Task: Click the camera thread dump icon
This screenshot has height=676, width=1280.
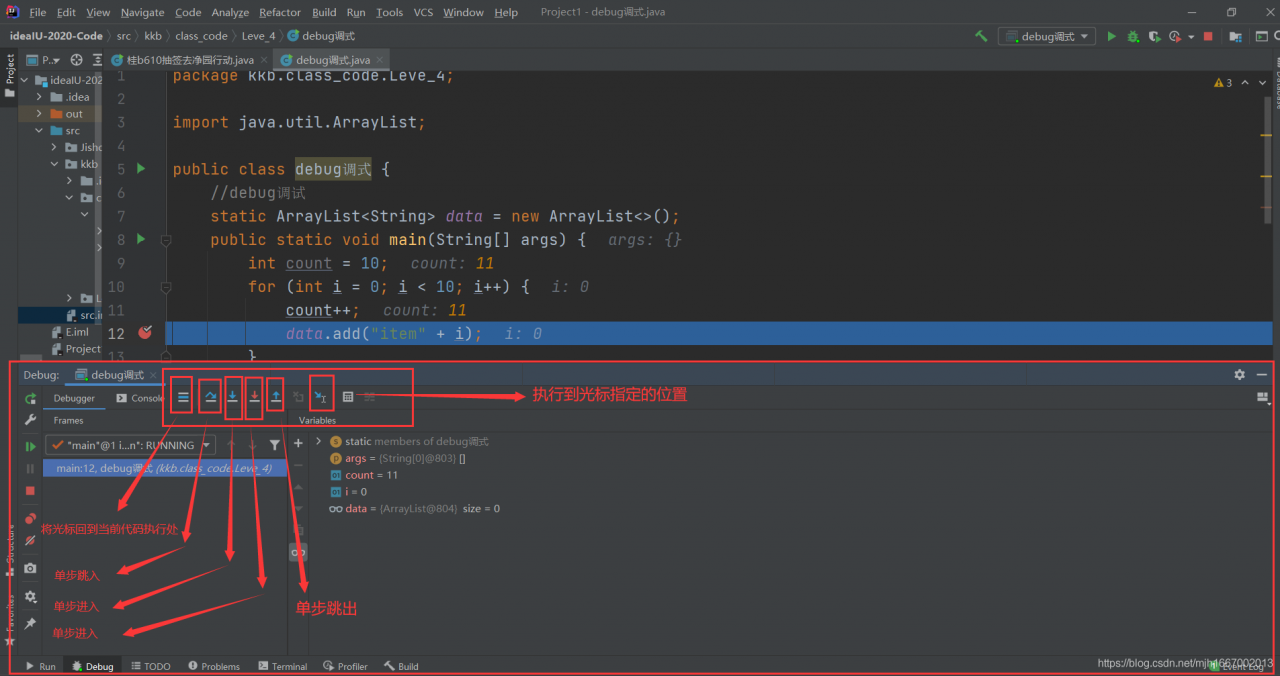Action: (x=30, y=568)
